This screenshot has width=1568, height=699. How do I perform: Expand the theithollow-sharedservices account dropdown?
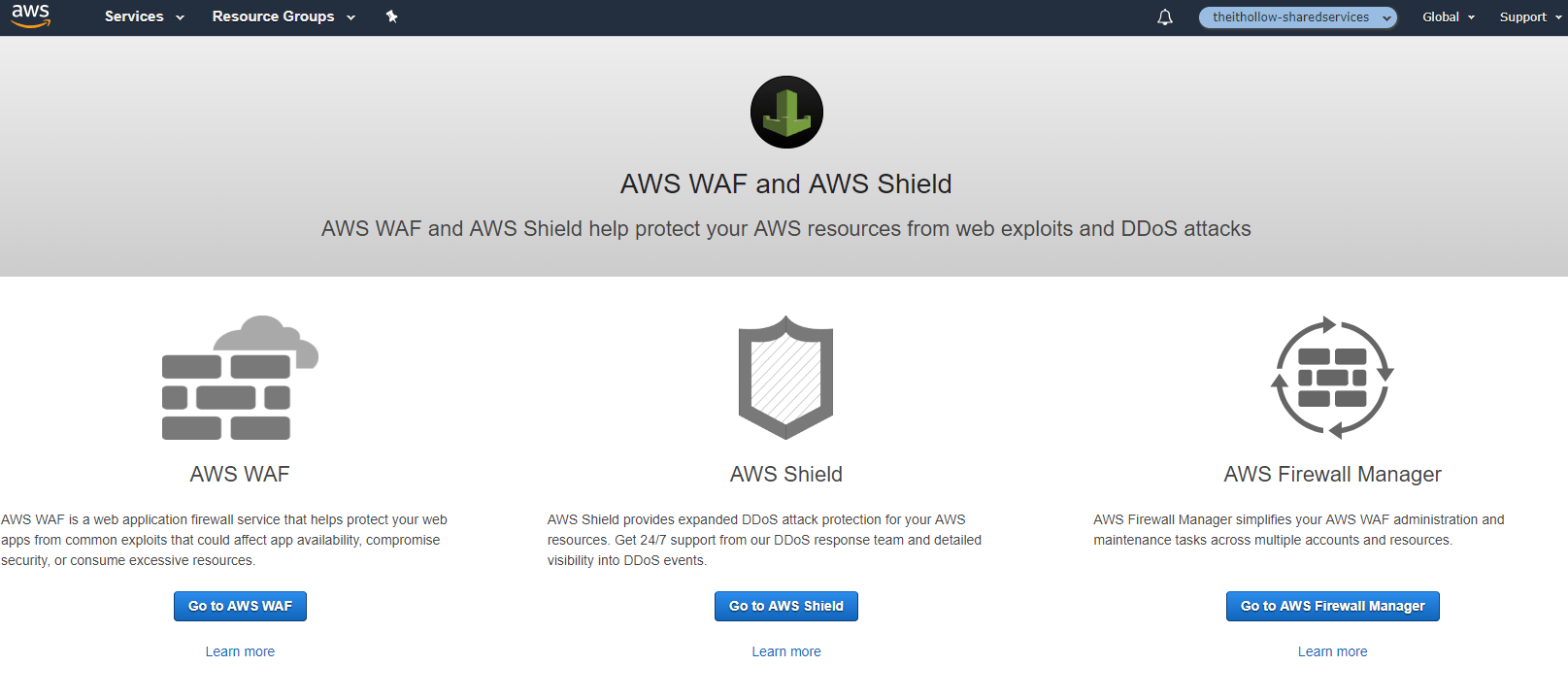(1297, 17)
